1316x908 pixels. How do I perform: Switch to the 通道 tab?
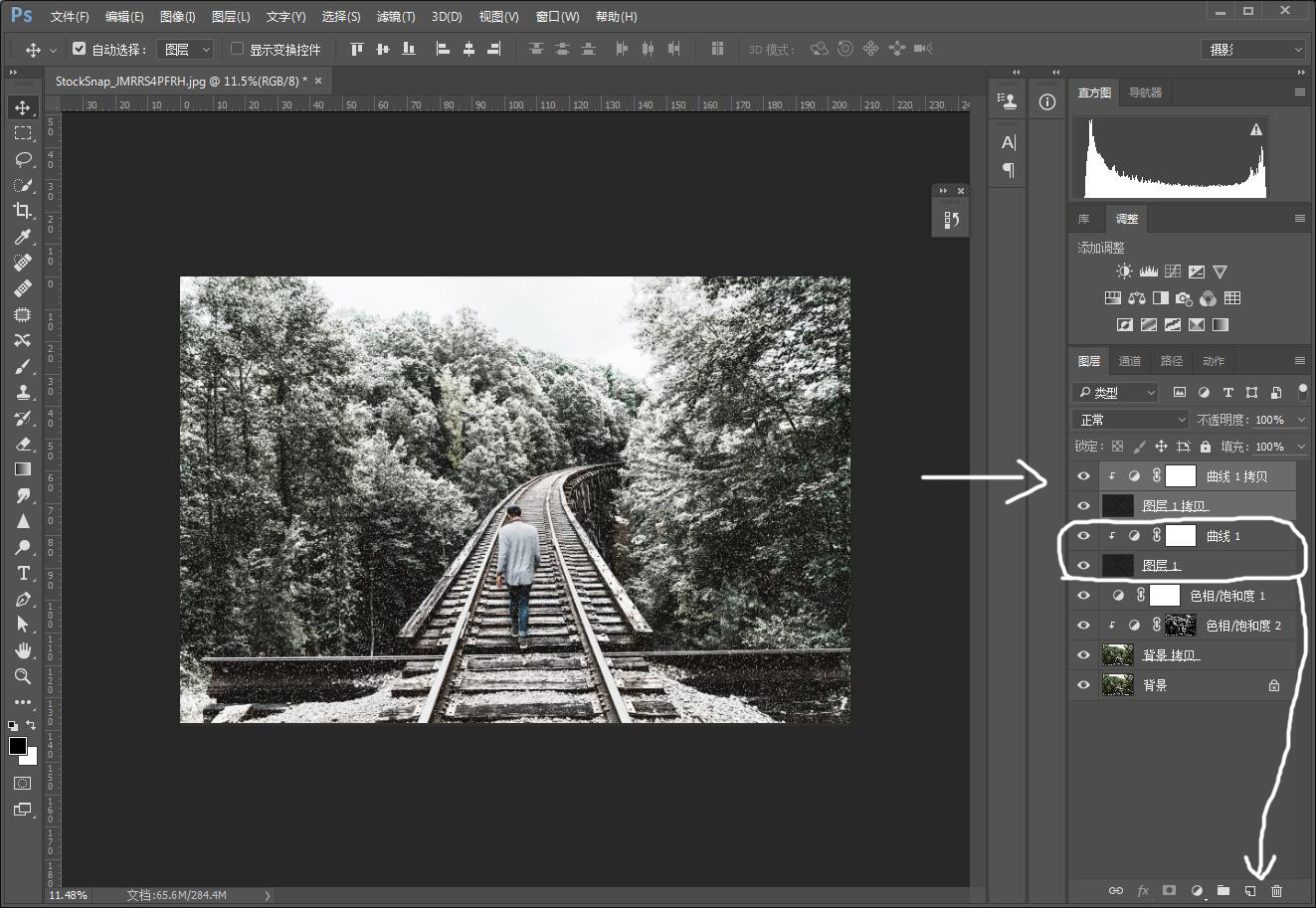[x=1130, y=361]
